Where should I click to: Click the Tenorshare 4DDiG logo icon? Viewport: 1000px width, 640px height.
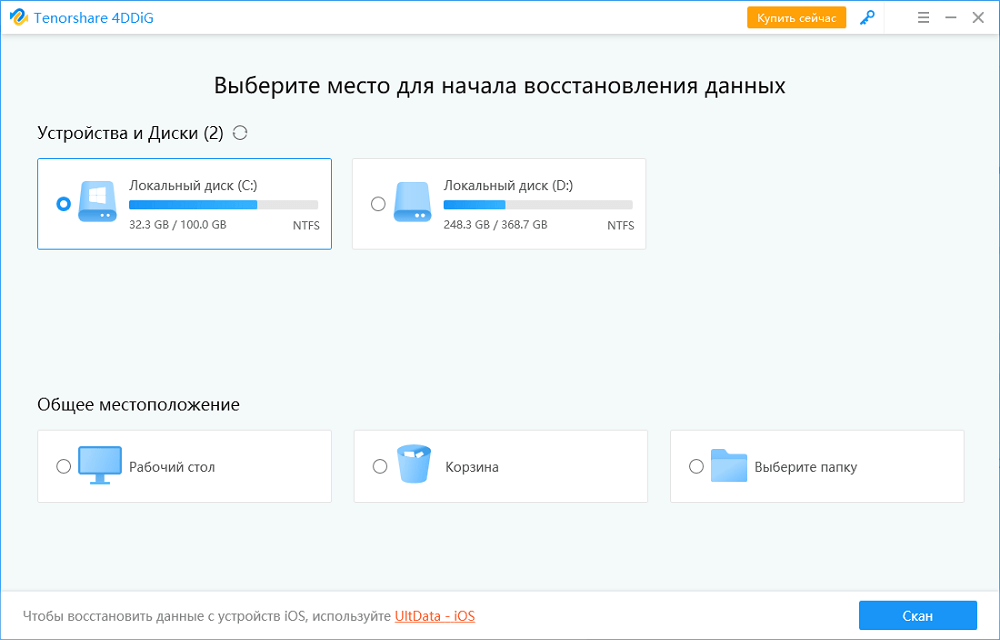(x=20, y=17)
